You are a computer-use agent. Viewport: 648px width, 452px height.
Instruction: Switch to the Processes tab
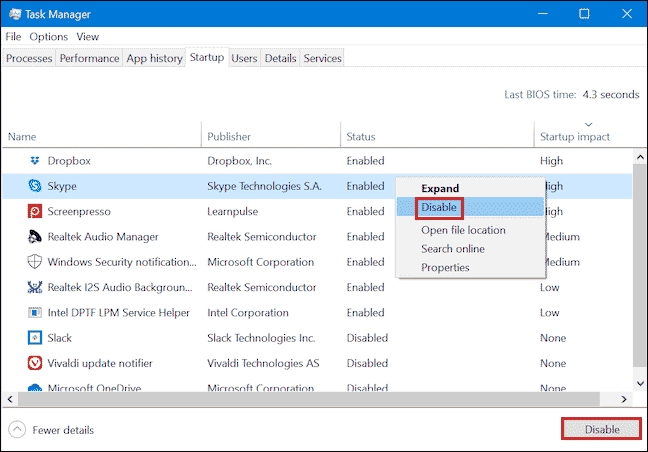pos(29,58)
